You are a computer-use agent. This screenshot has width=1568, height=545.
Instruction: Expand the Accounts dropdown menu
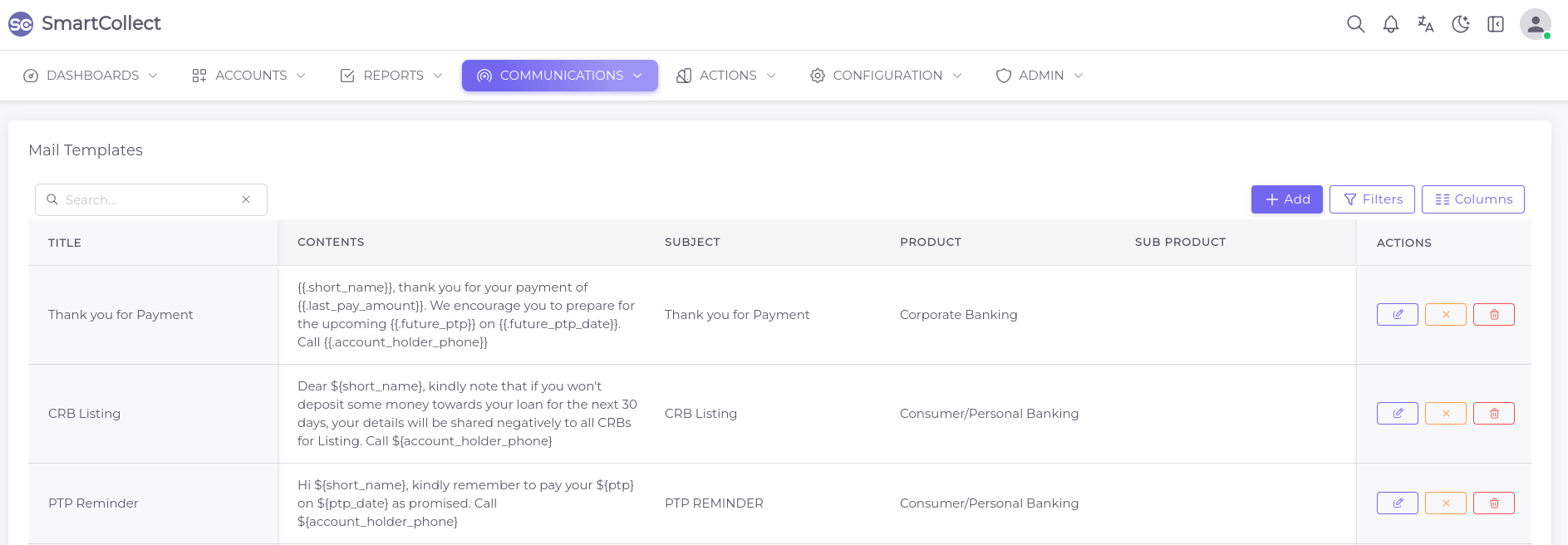pos(249,76)
